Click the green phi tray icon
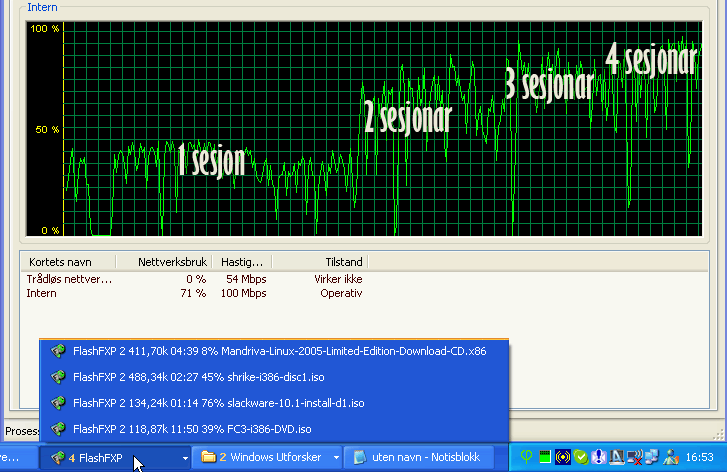Viewport: 727px width, 472px height. click(526, 457)
